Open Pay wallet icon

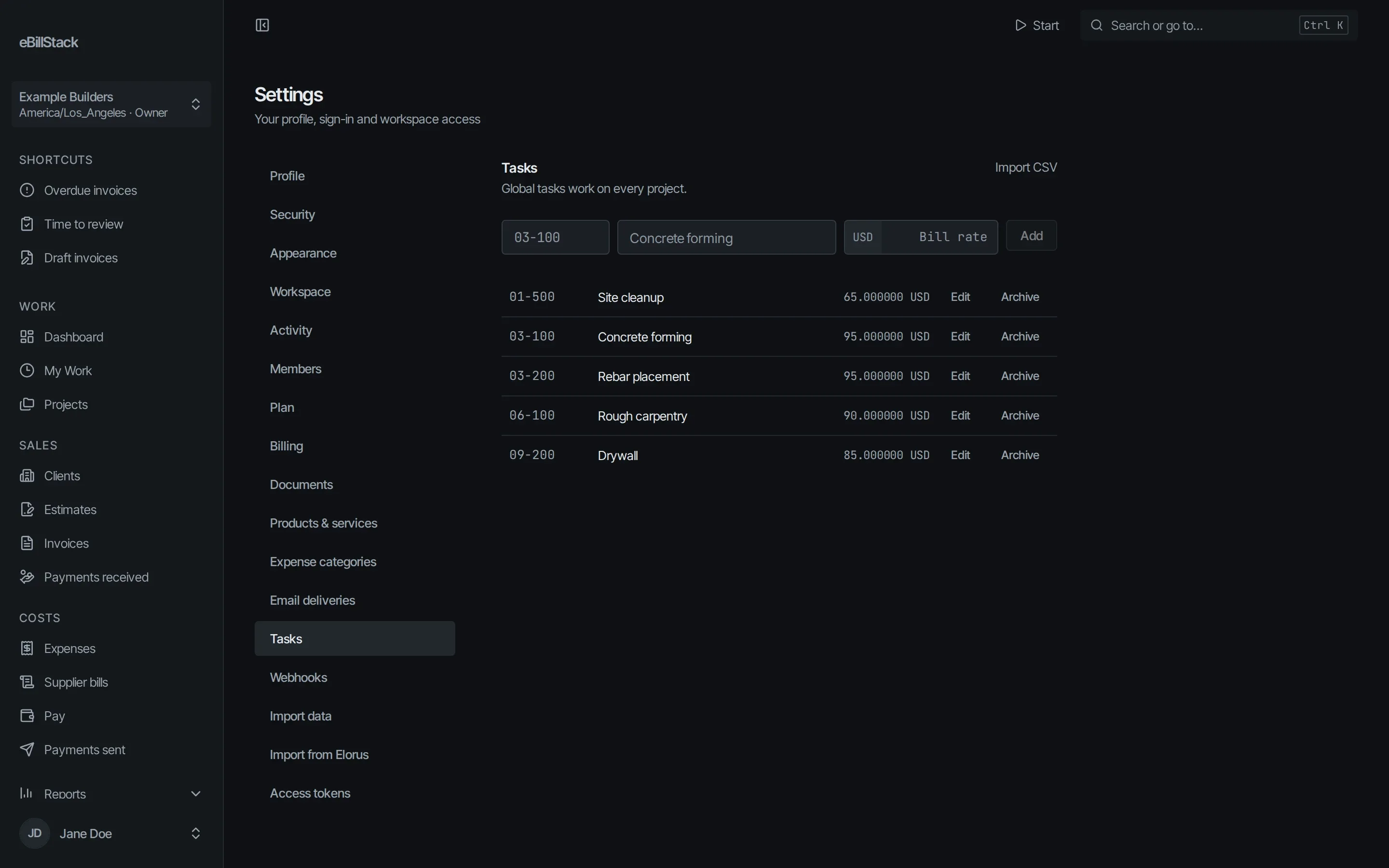click(27, 716)
